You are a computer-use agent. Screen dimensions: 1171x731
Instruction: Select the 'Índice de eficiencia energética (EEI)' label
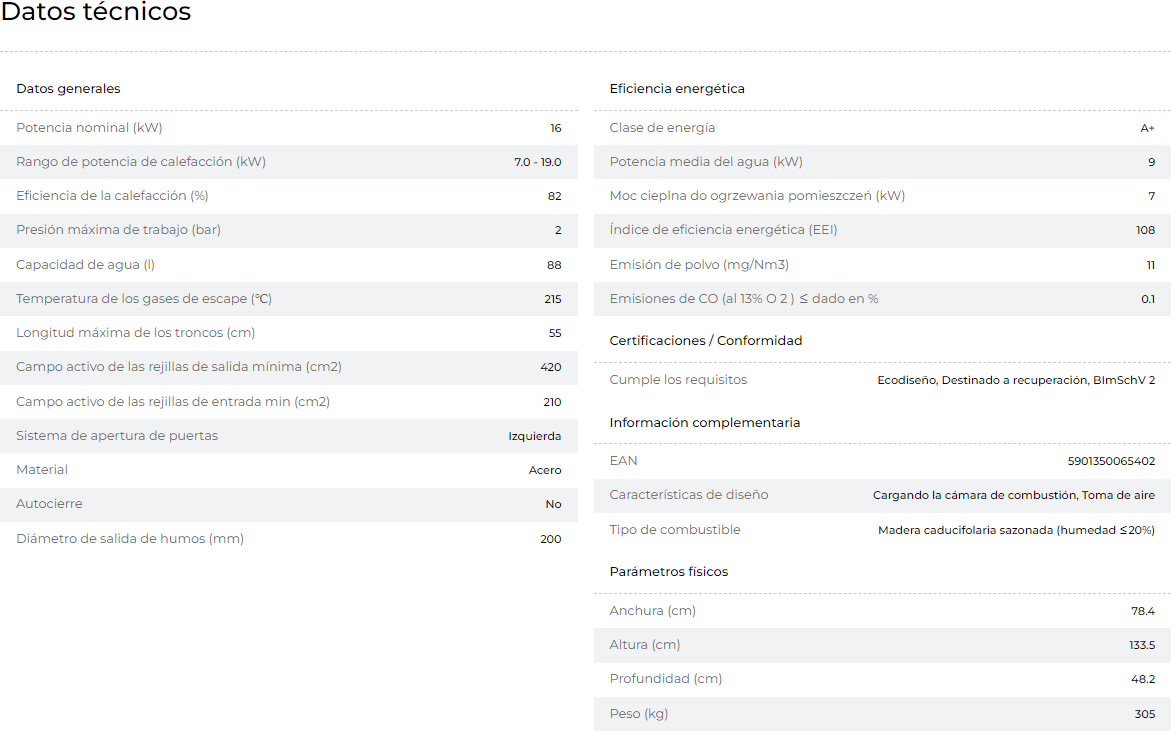point(723,230)
